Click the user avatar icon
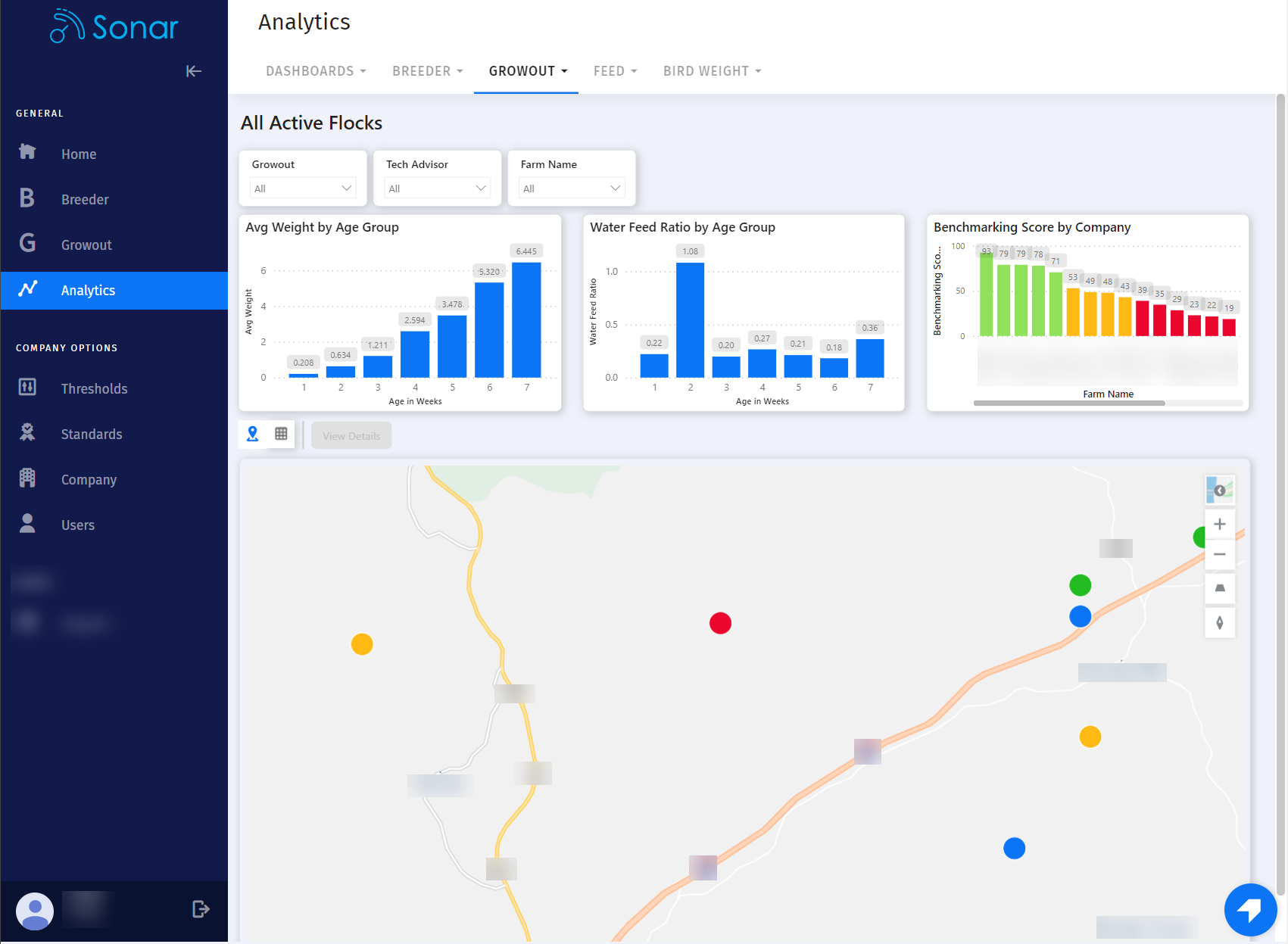 click(x=35, y=911)
